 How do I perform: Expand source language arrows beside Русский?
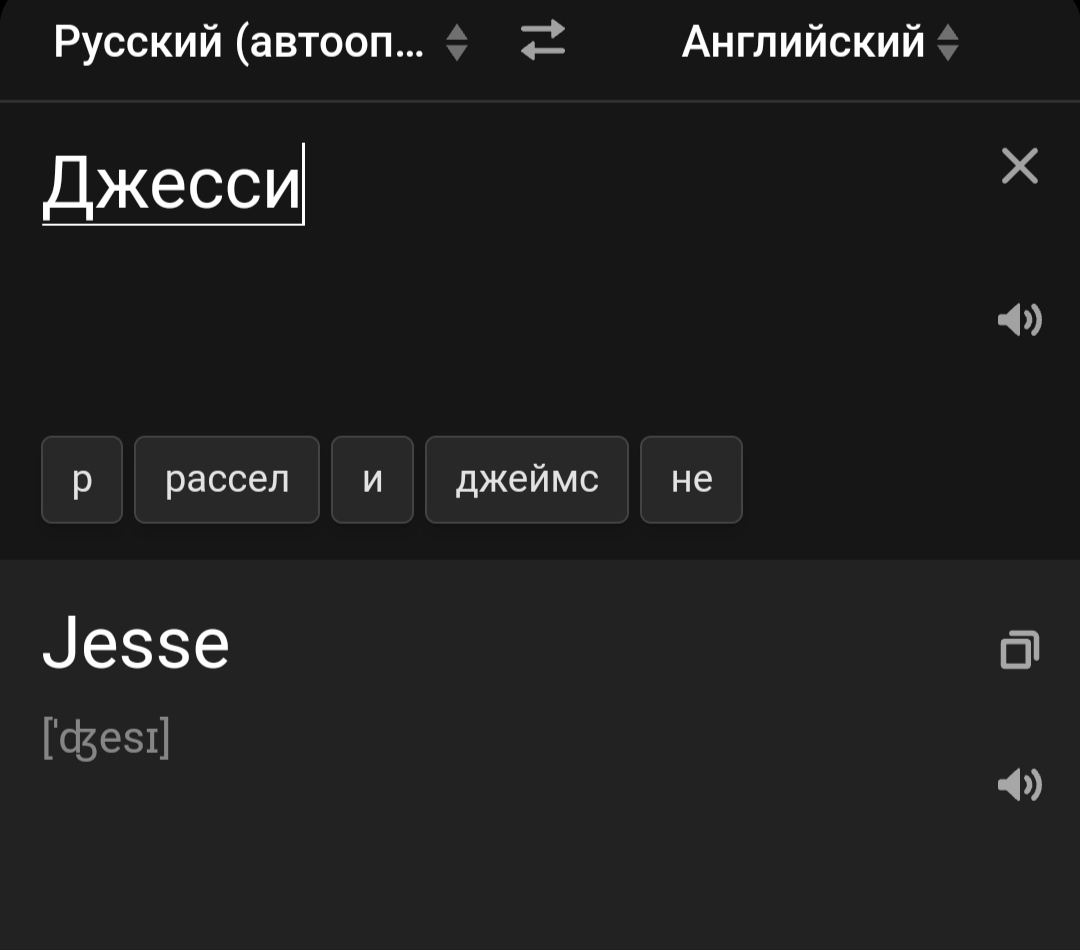457,42
